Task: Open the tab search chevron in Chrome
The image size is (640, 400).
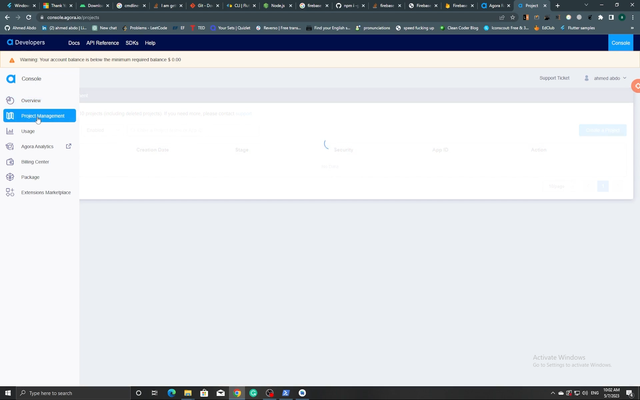Action: [586, 5]
